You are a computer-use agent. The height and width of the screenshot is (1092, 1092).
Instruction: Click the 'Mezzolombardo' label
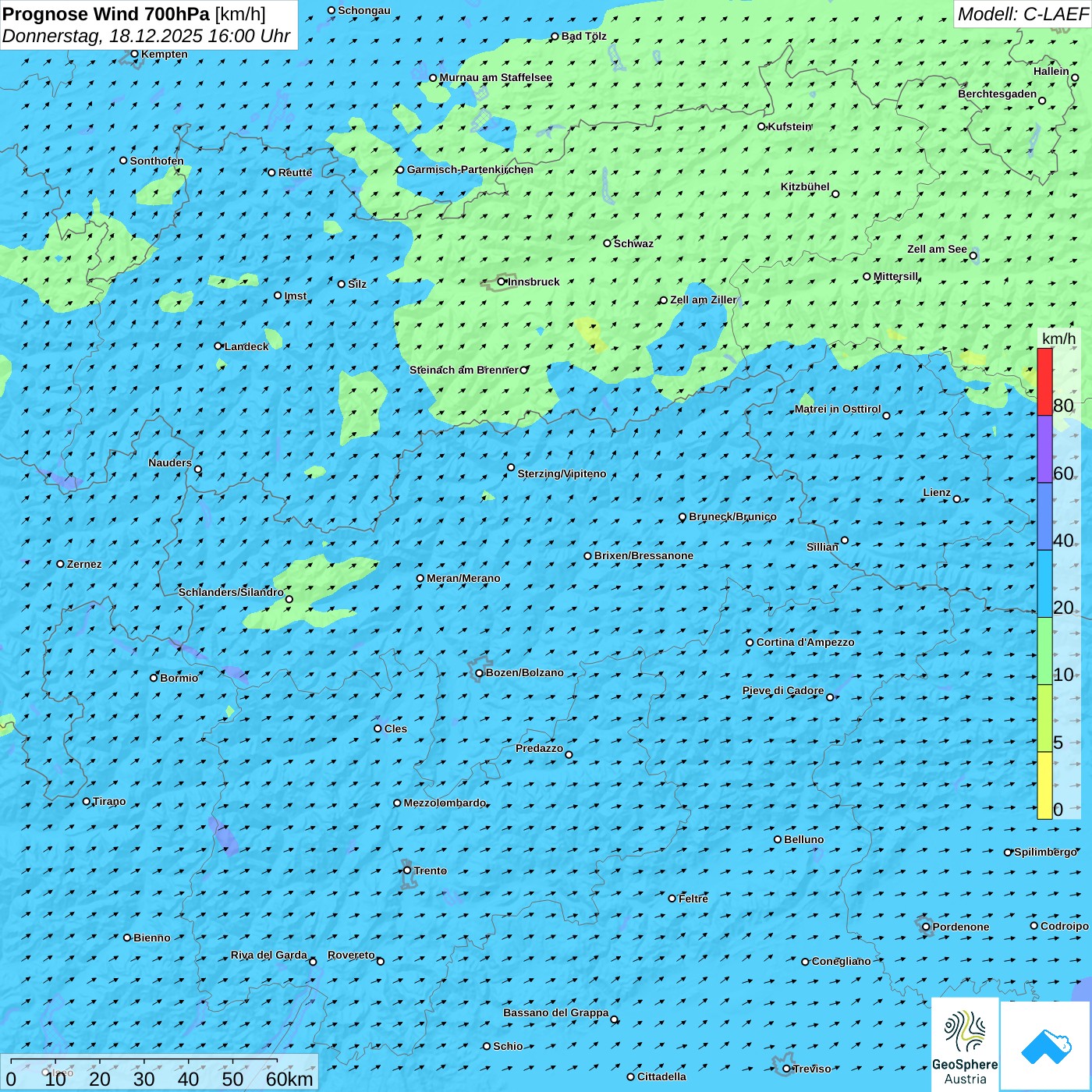(445, 803)
